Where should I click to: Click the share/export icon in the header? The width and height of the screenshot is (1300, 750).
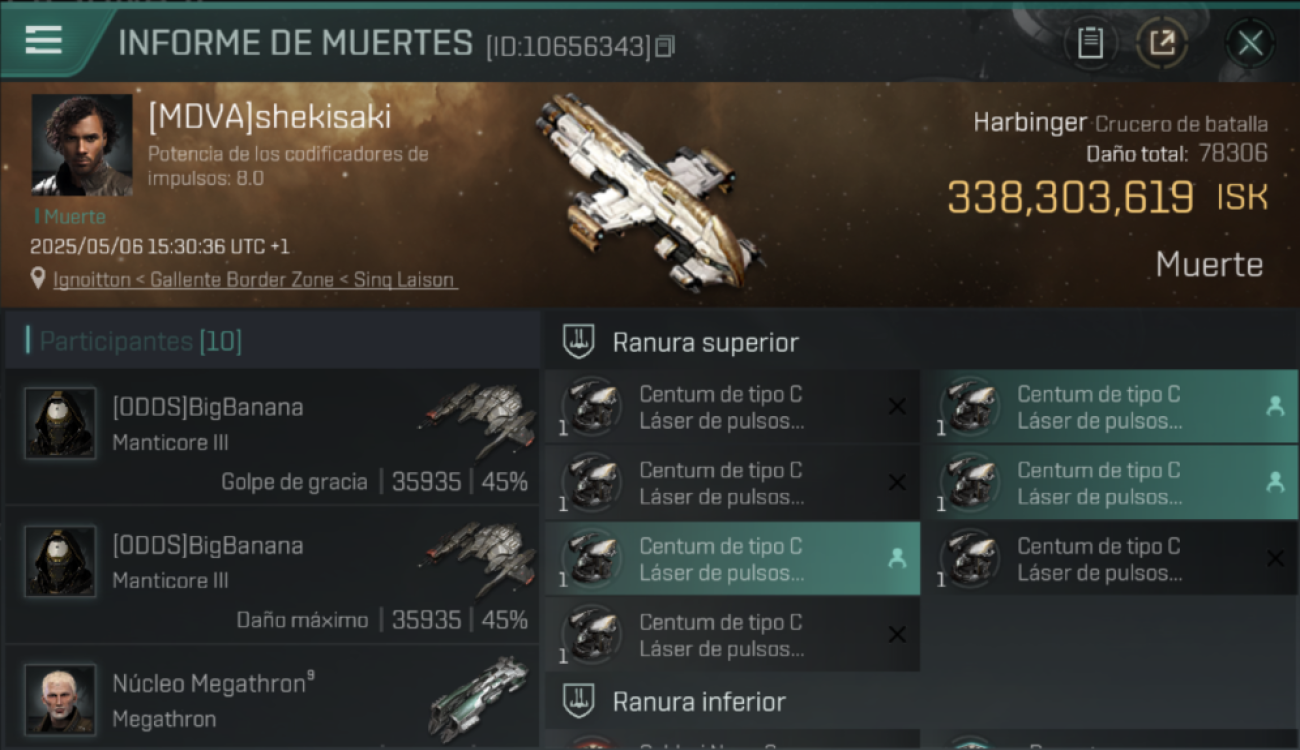(x=1162, y=43)
